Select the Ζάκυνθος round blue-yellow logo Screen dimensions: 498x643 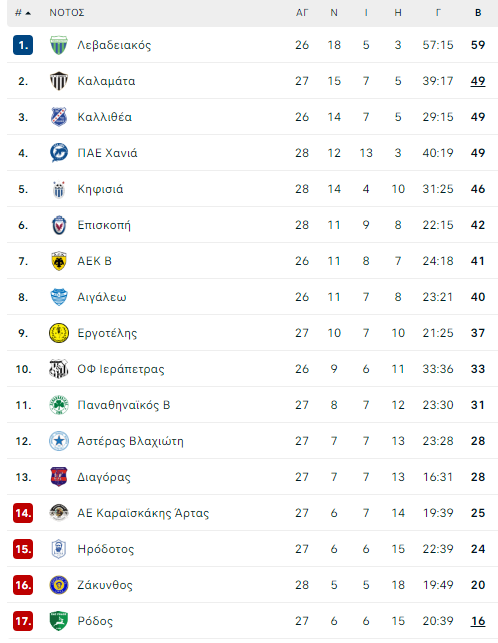[x=59, y=585]
